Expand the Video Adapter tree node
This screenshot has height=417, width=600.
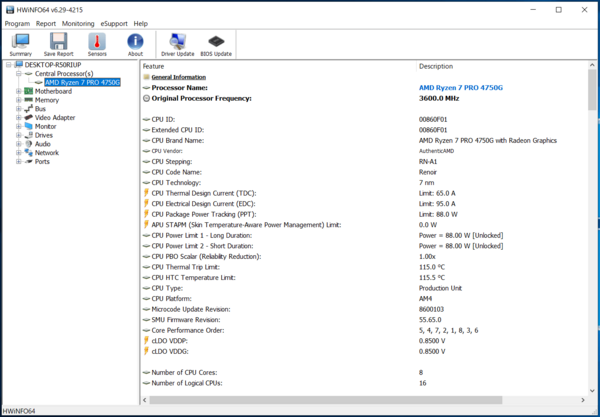click(x=18, y=118)
